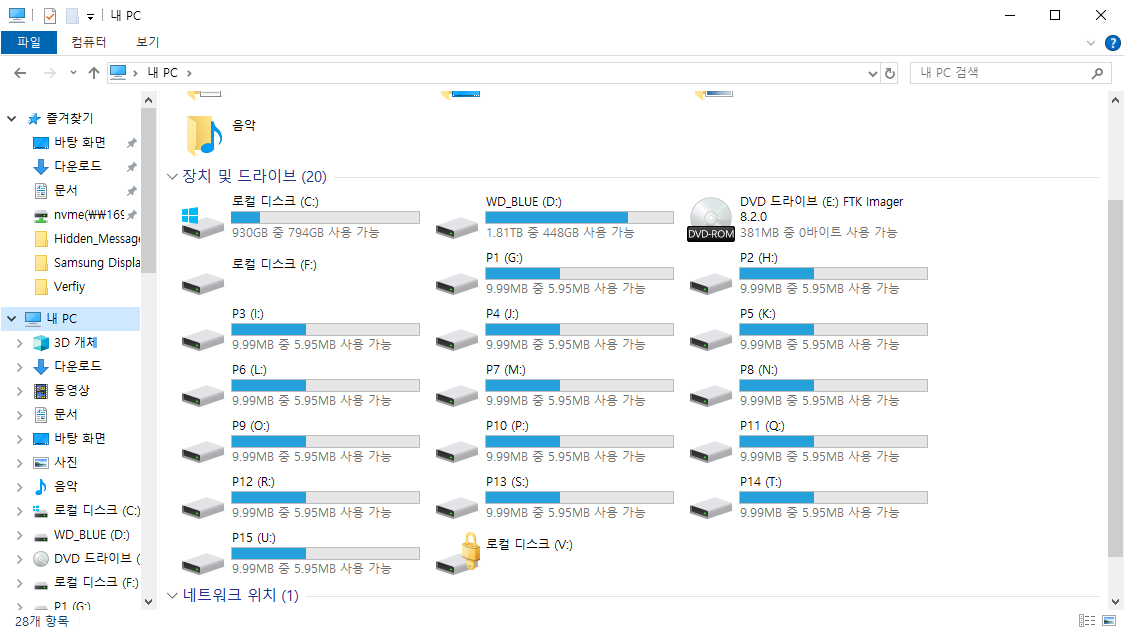Screen dimensions: 1125x634
Task: Click the P1 (G:) drive usage bar
Action: pos(579,273)
